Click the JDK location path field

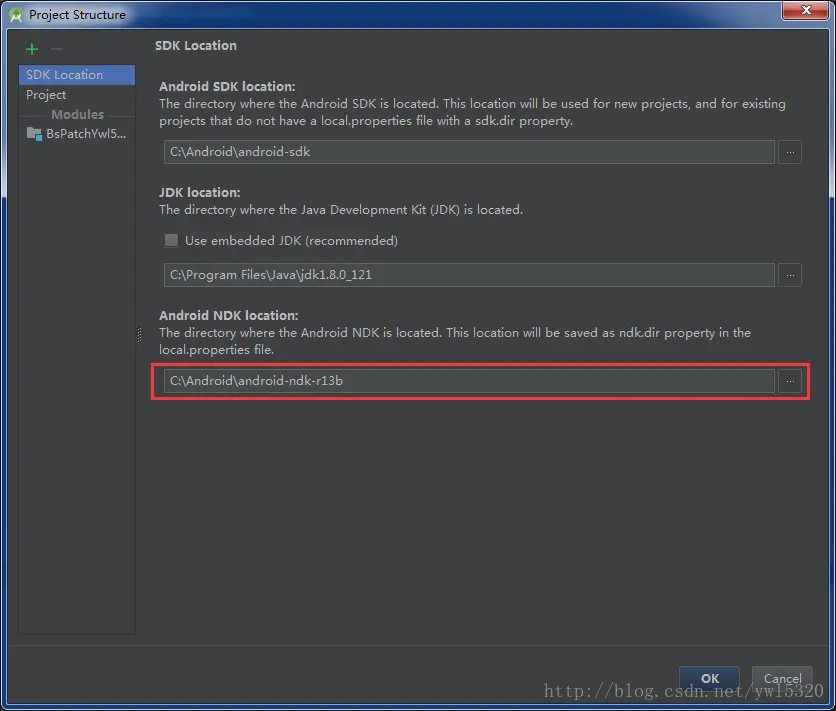pyautogui.click(x=469, y=275)
